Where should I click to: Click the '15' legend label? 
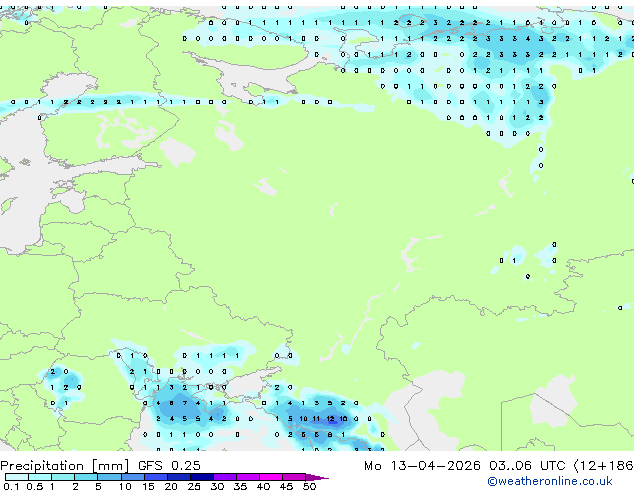point(148,486)
